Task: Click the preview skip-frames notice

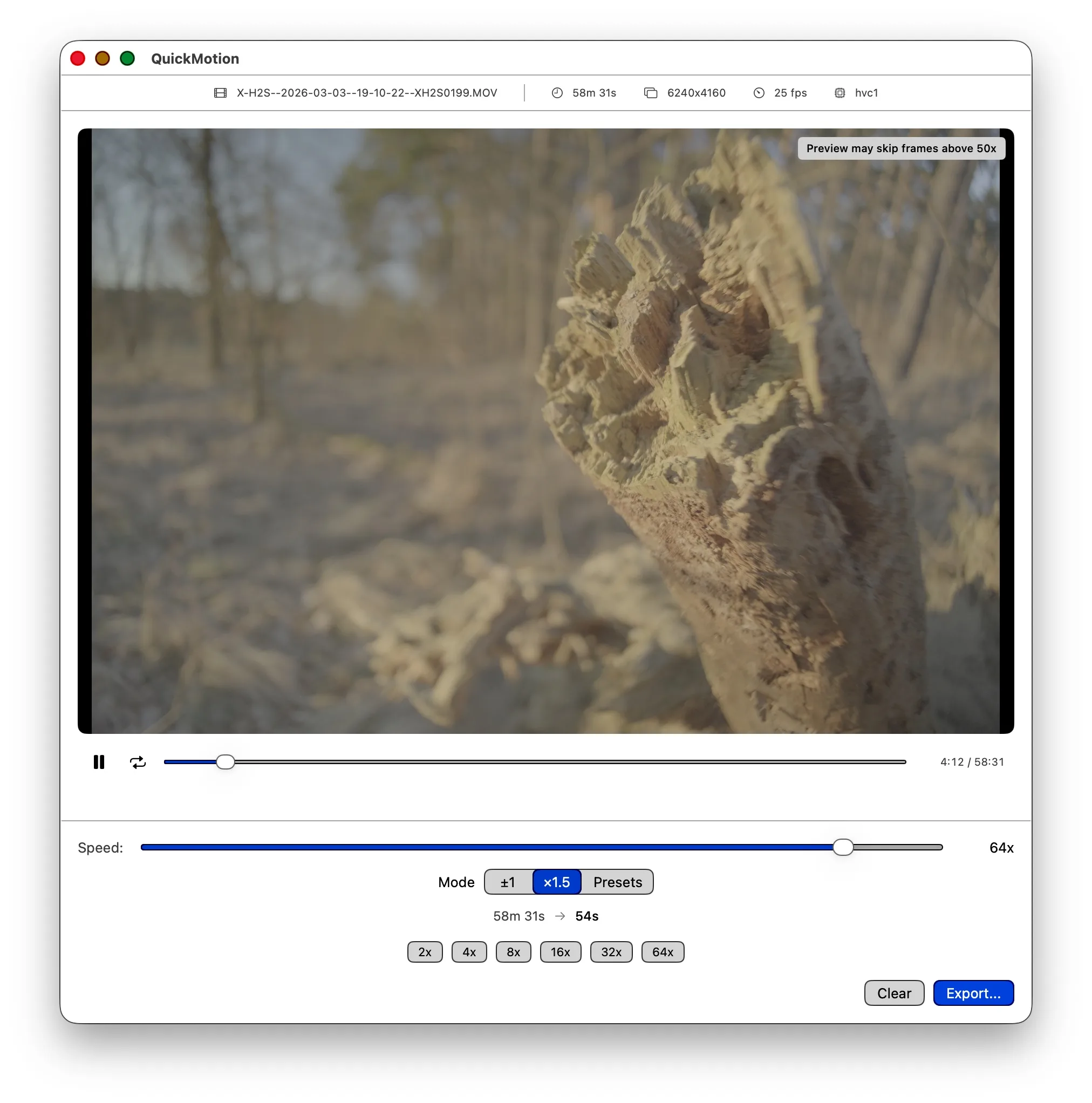Action: [901, 148]
